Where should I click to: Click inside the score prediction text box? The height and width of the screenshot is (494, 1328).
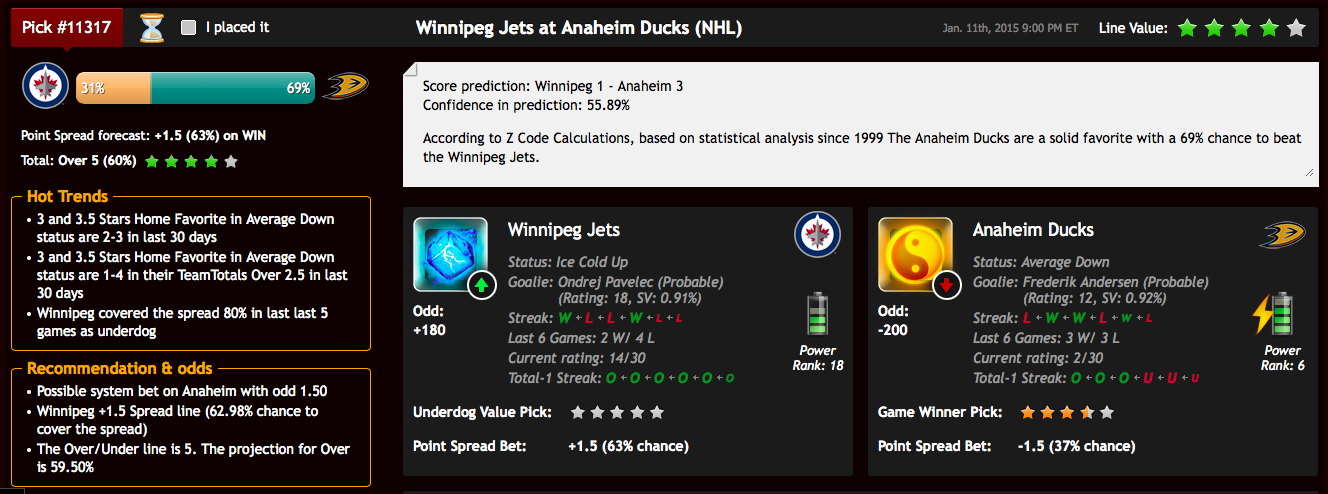point(861,125)
